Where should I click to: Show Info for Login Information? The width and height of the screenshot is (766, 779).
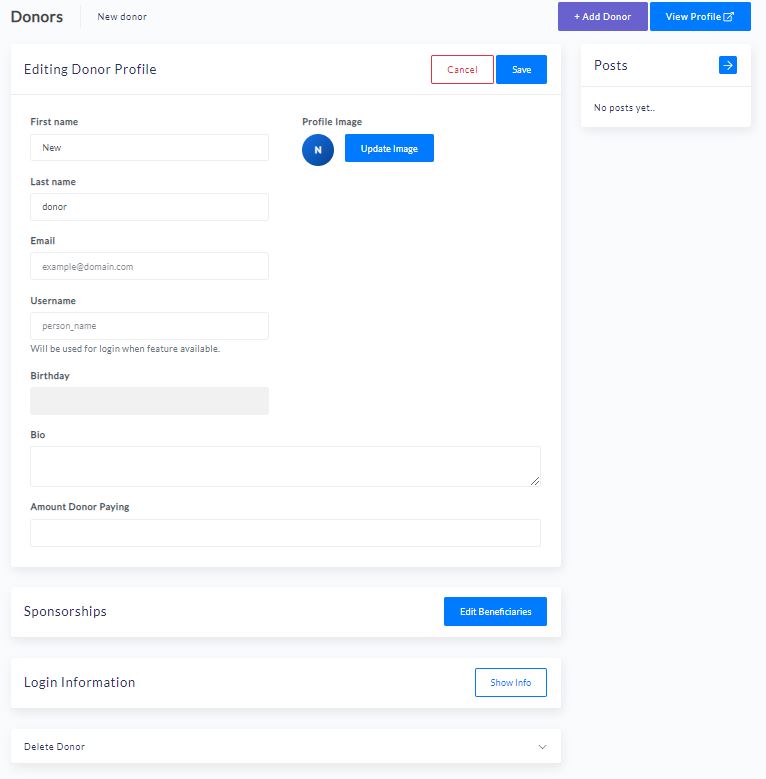(x=510, y=683)
